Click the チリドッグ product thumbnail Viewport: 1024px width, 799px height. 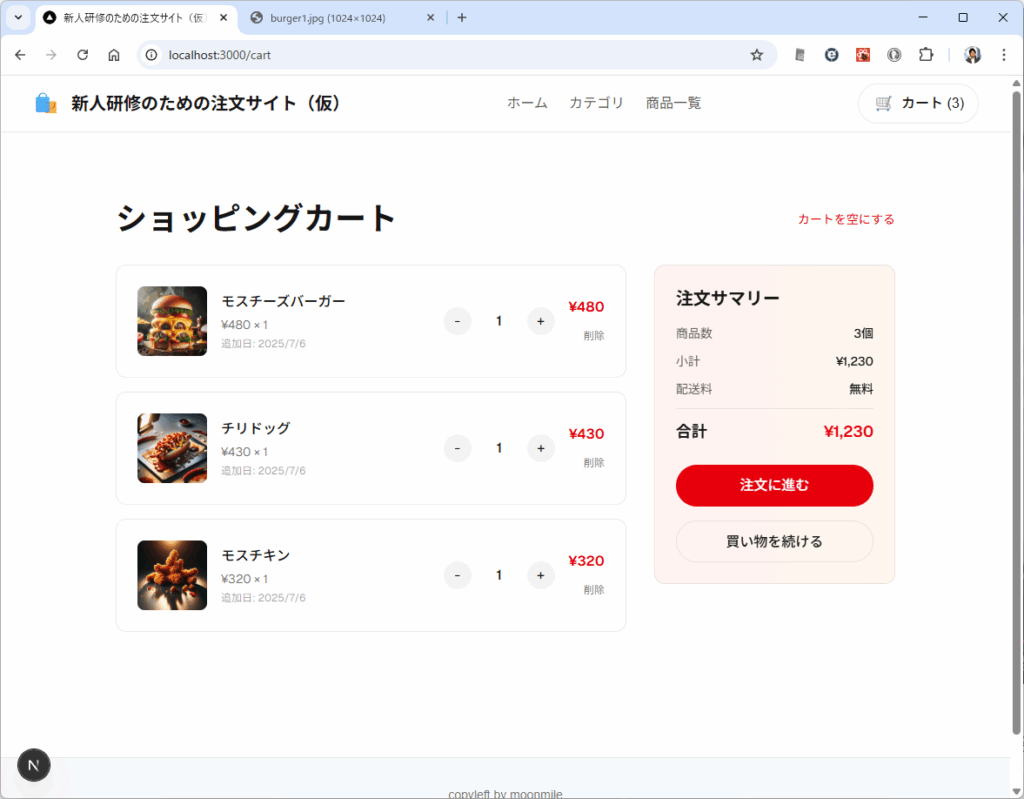click(x=172, y=448)
